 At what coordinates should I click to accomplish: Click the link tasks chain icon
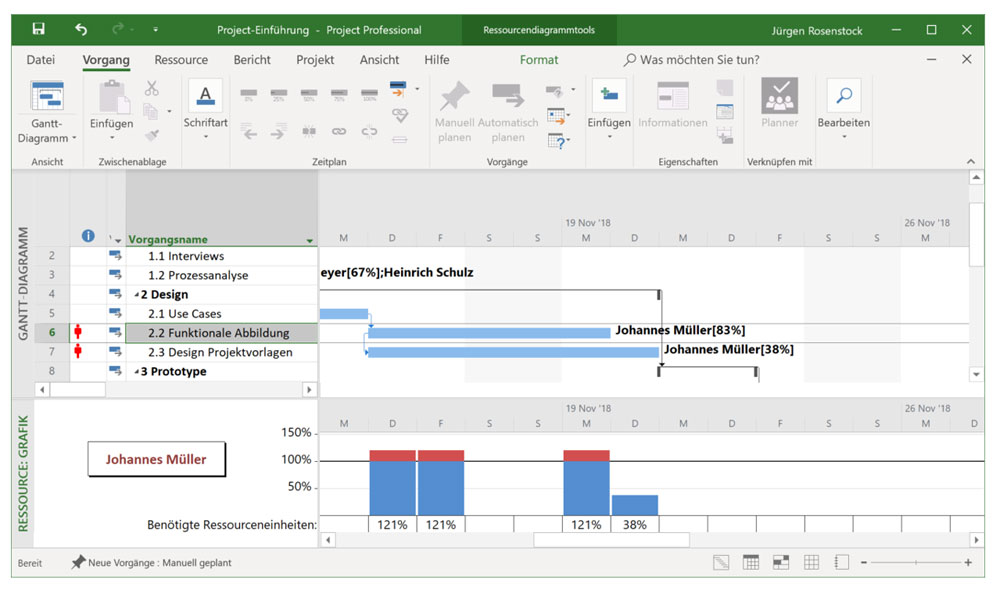pos(339,131)
